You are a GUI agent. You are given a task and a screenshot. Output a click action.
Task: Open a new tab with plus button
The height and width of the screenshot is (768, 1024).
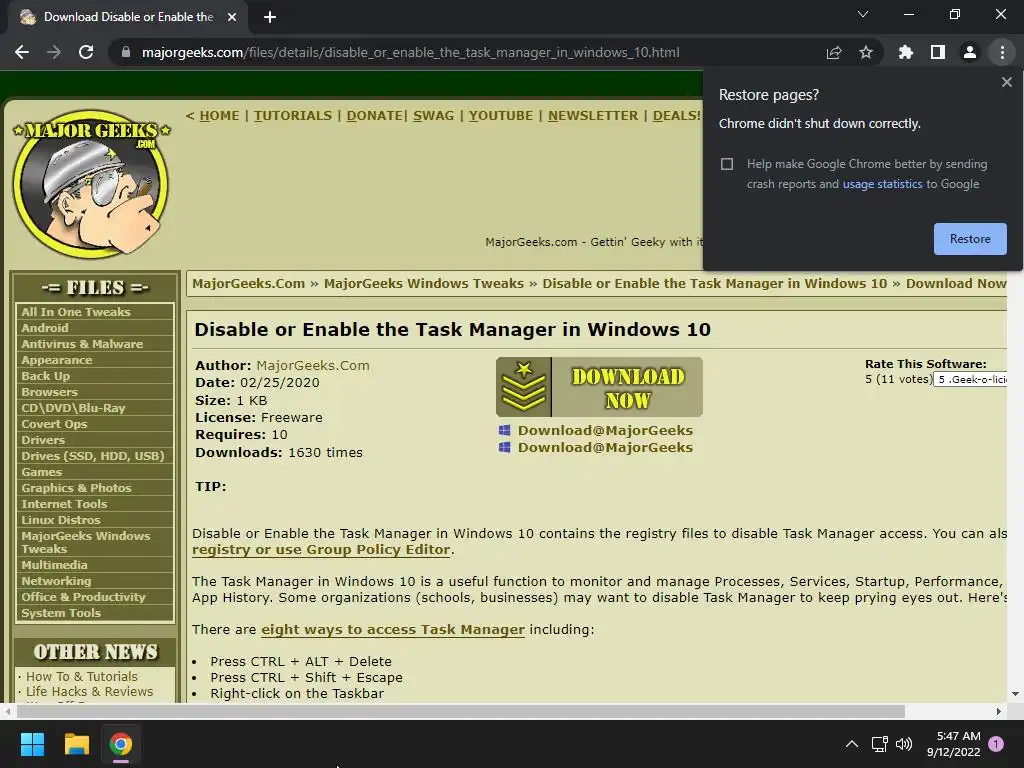[270, 17]
